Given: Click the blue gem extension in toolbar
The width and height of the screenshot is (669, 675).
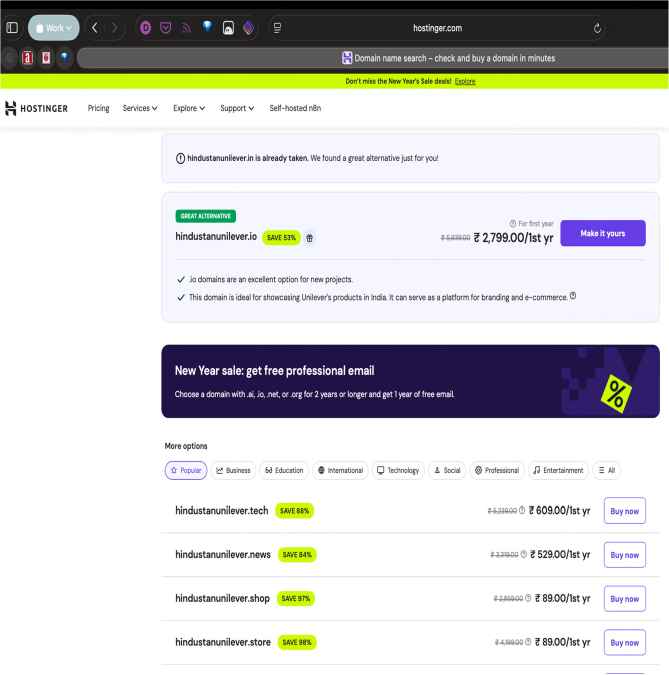Looking at the screenshot, I should [208, 27].
